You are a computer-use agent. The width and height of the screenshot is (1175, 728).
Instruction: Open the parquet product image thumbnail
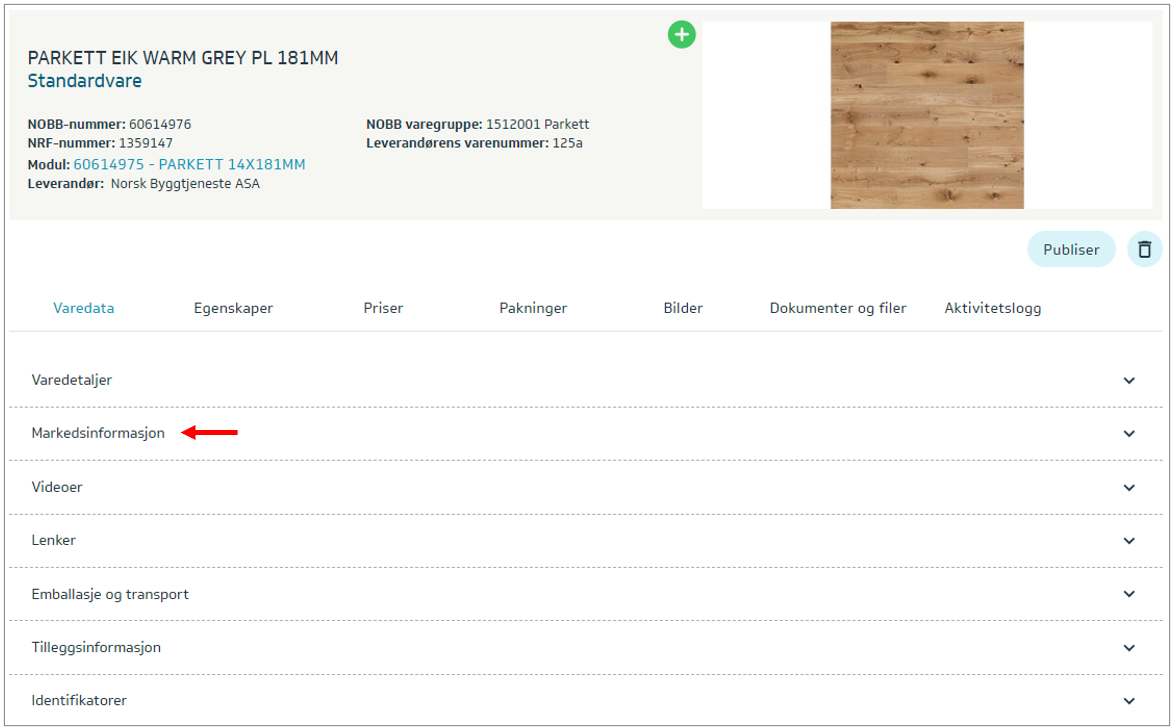click(x=926, y=115)
